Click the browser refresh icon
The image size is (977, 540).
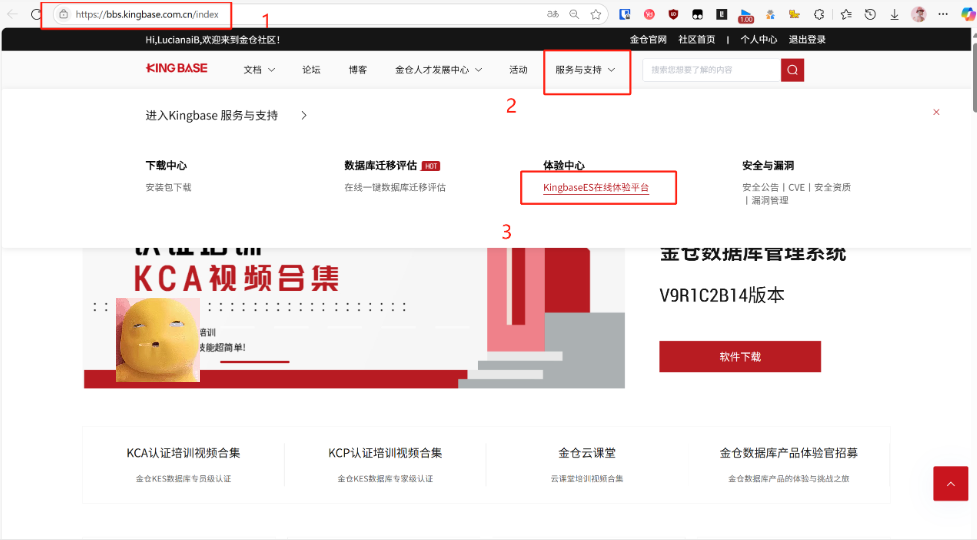[x=36, y=14]
